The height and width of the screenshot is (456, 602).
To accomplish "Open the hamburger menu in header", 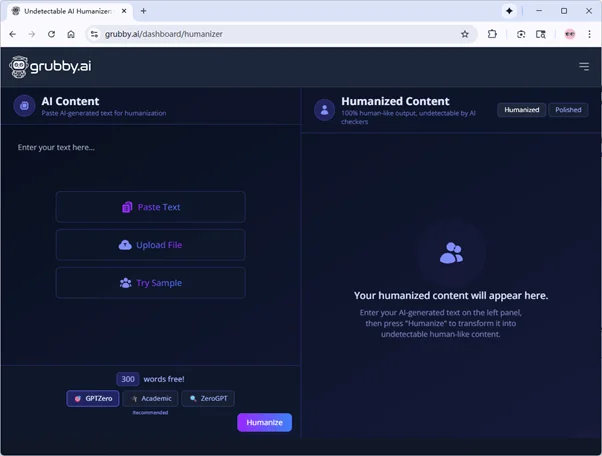I will [x=584, y=67].
